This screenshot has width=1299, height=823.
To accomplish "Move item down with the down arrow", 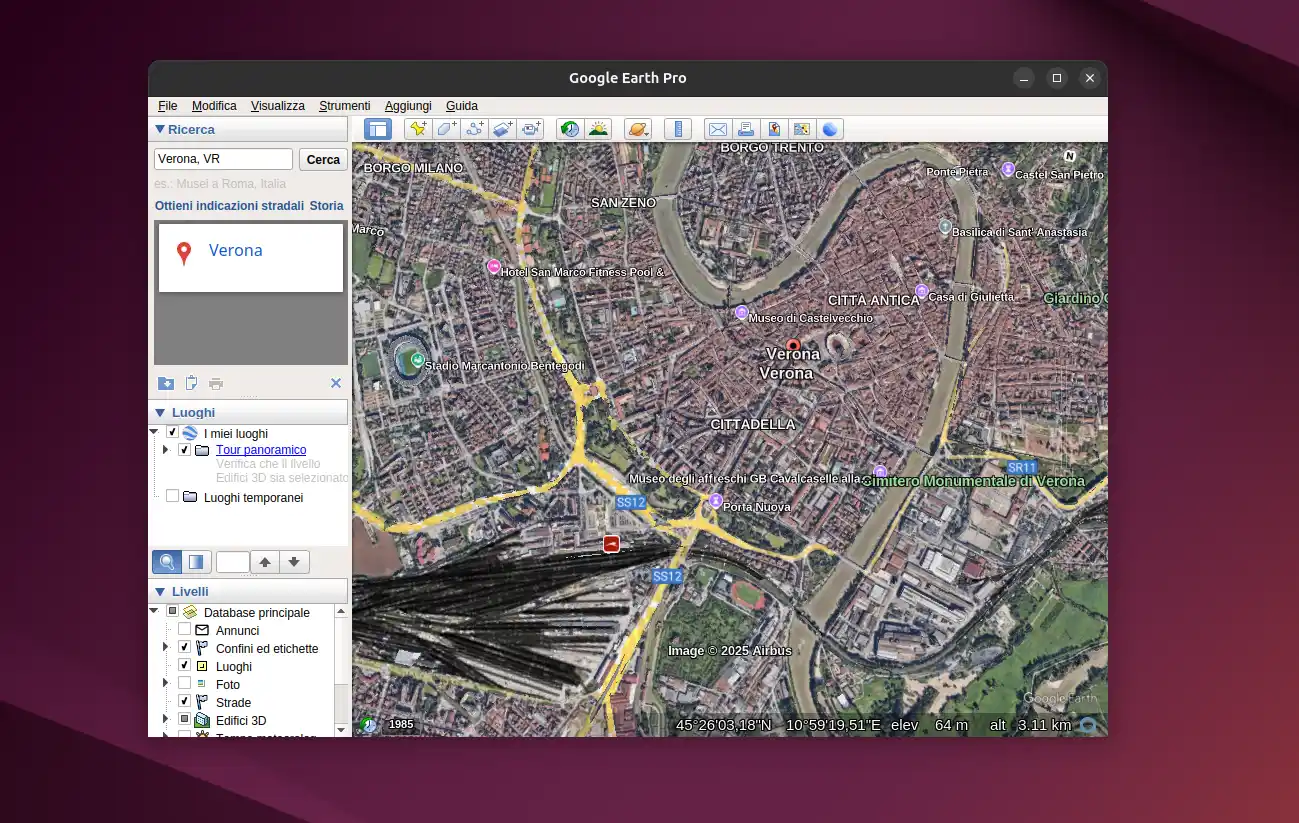I will point(294,562).
